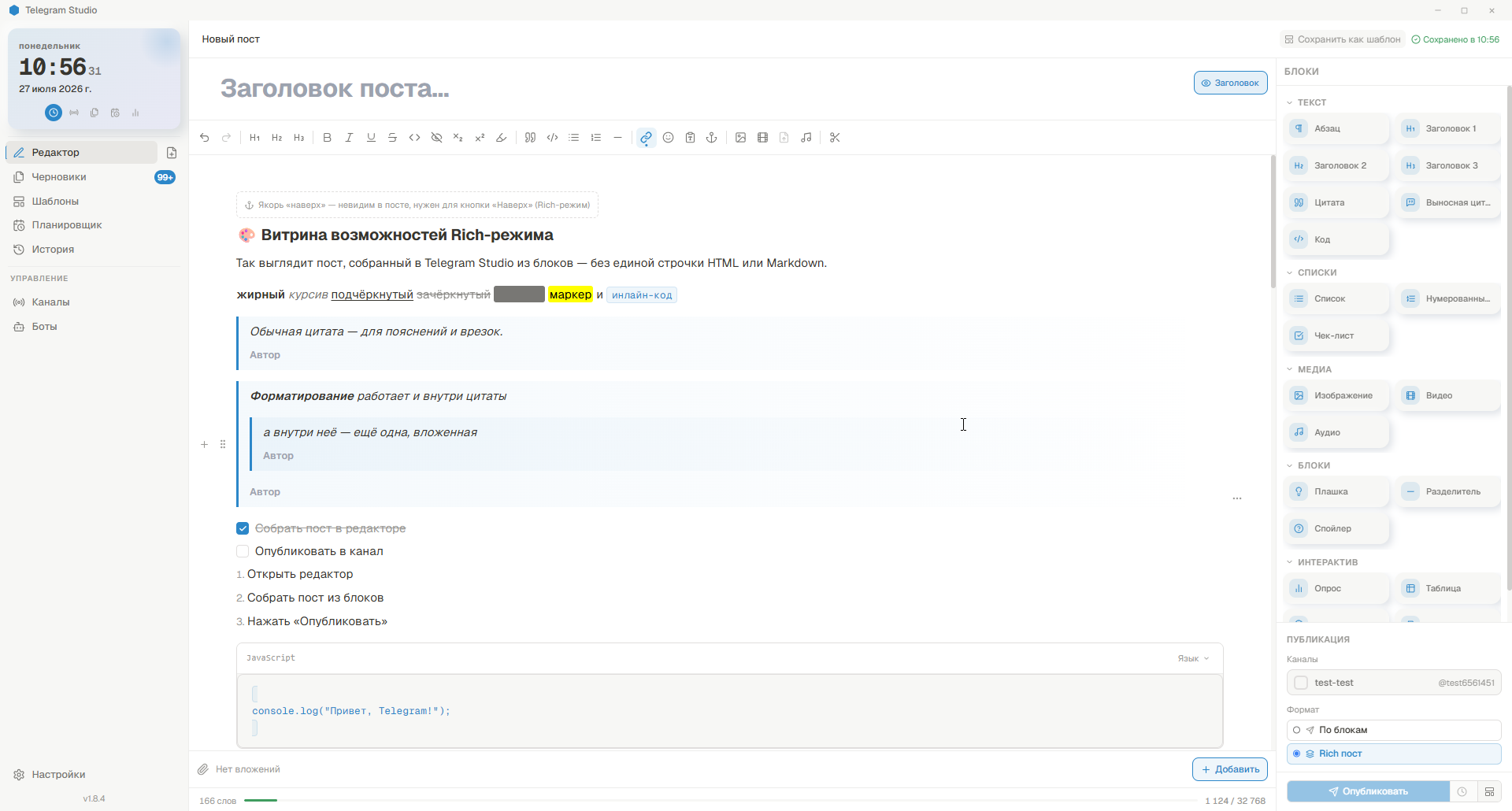Open Планировщик in the sidebar
Screen dimensions: 1512x811
coord(93,225)
